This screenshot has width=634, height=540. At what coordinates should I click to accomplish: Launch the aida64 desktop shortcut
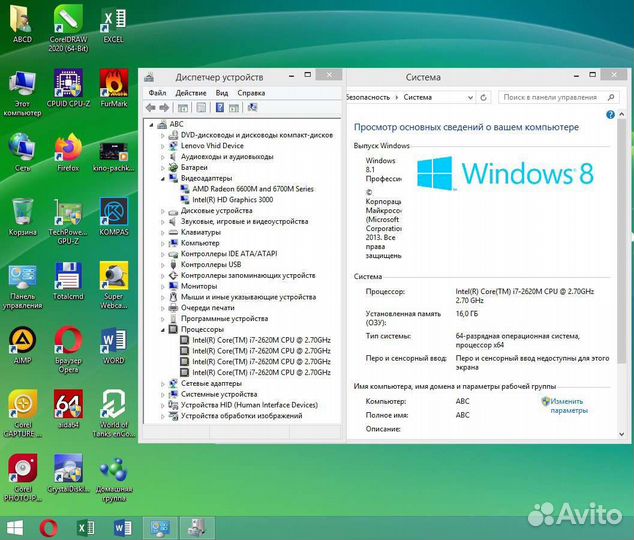[68, 408]
